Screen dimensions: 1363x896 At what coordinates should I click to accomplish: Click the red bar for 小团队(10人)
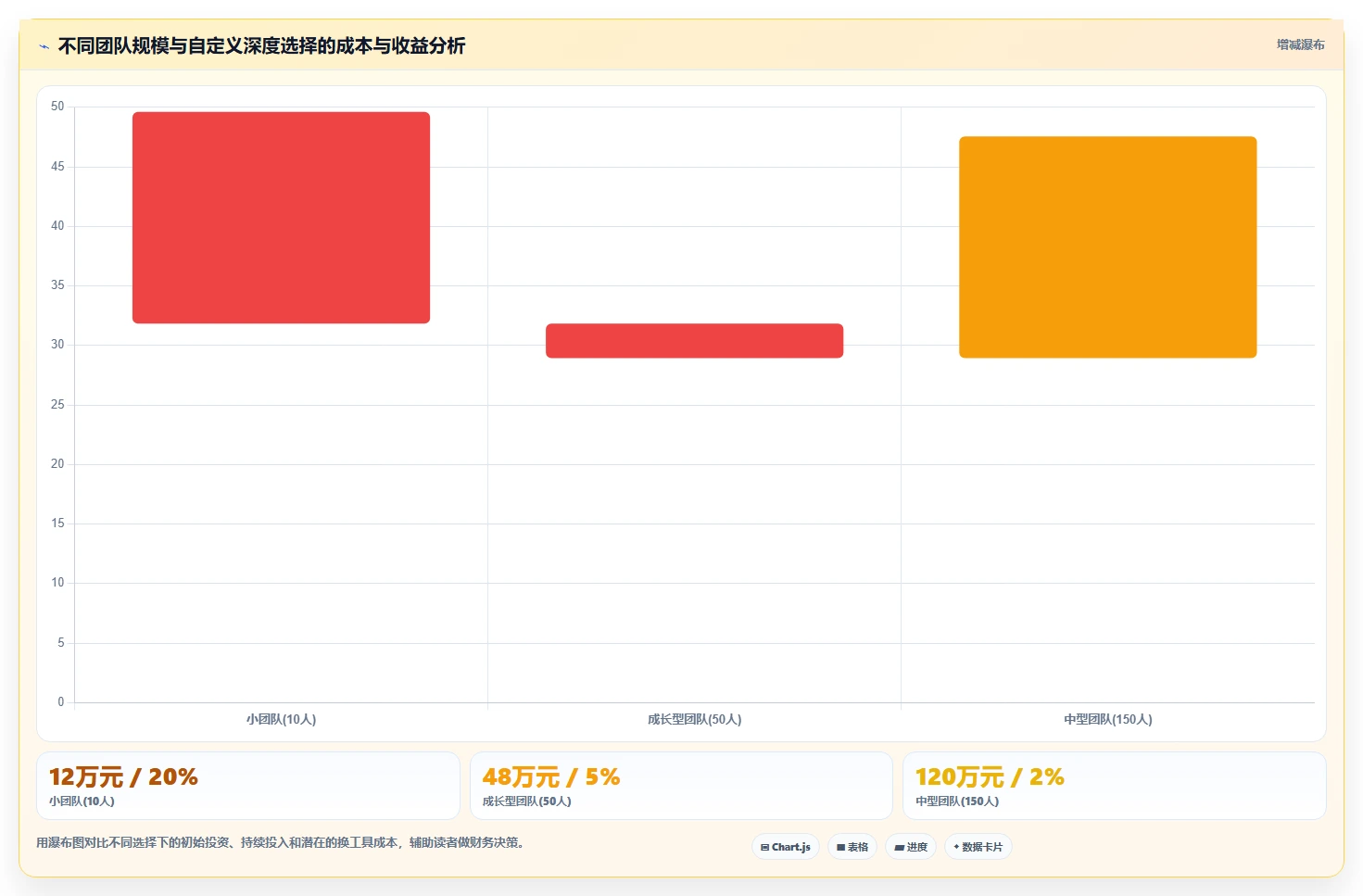[281, 218]
